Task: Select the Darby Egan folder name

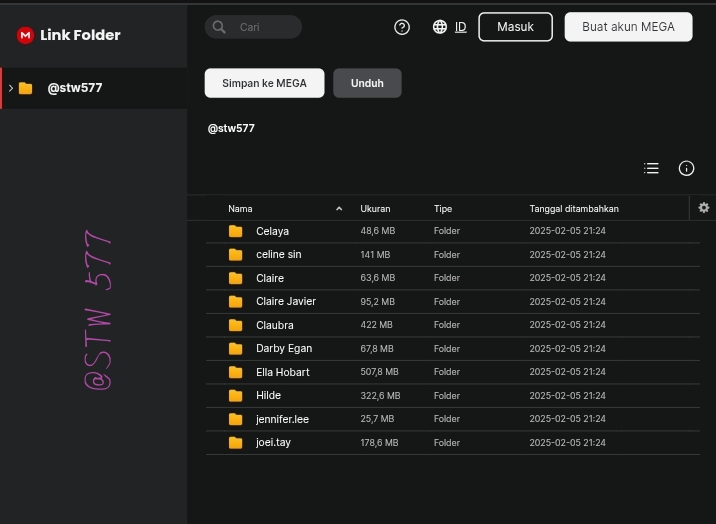Action: tap(284, 349)
